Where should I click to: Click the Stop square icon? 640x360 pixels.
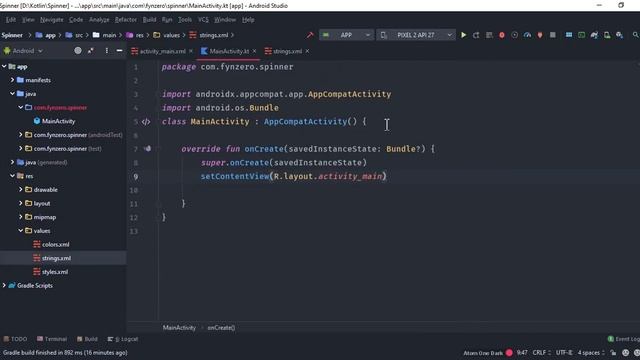(x=553, y=35)
